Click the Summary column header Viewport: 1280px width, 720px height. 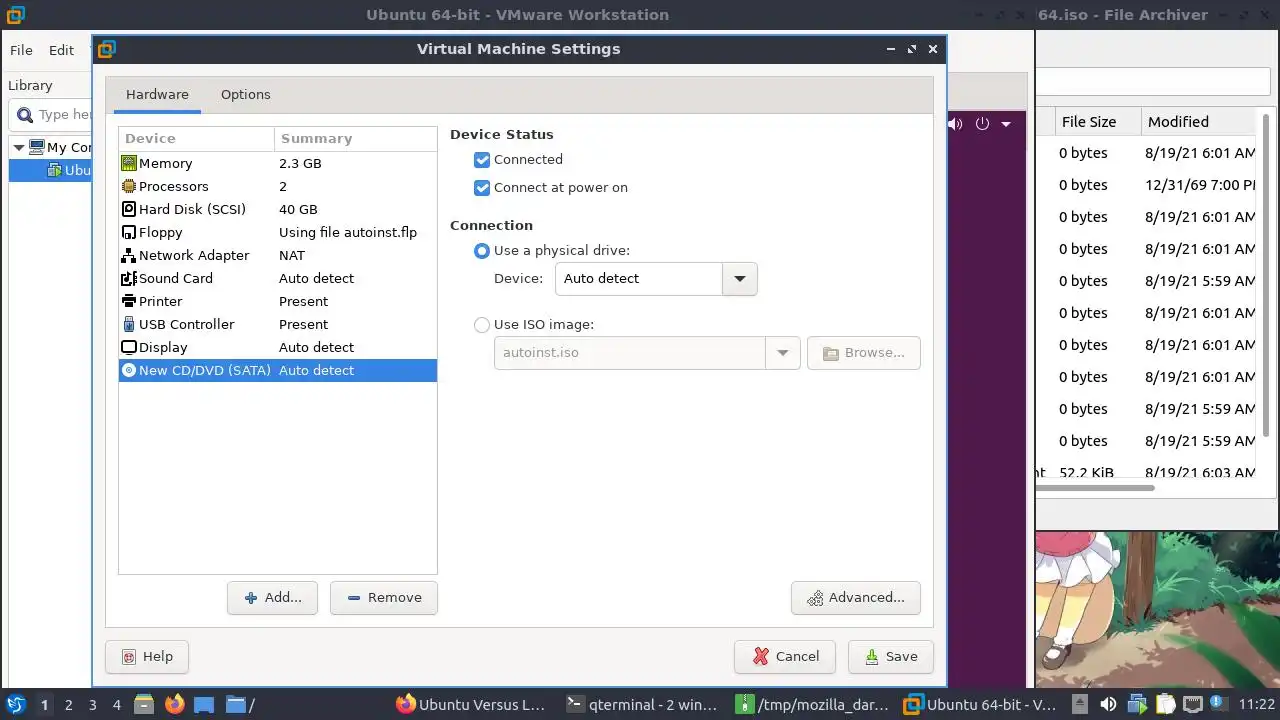tap(355, 139)
